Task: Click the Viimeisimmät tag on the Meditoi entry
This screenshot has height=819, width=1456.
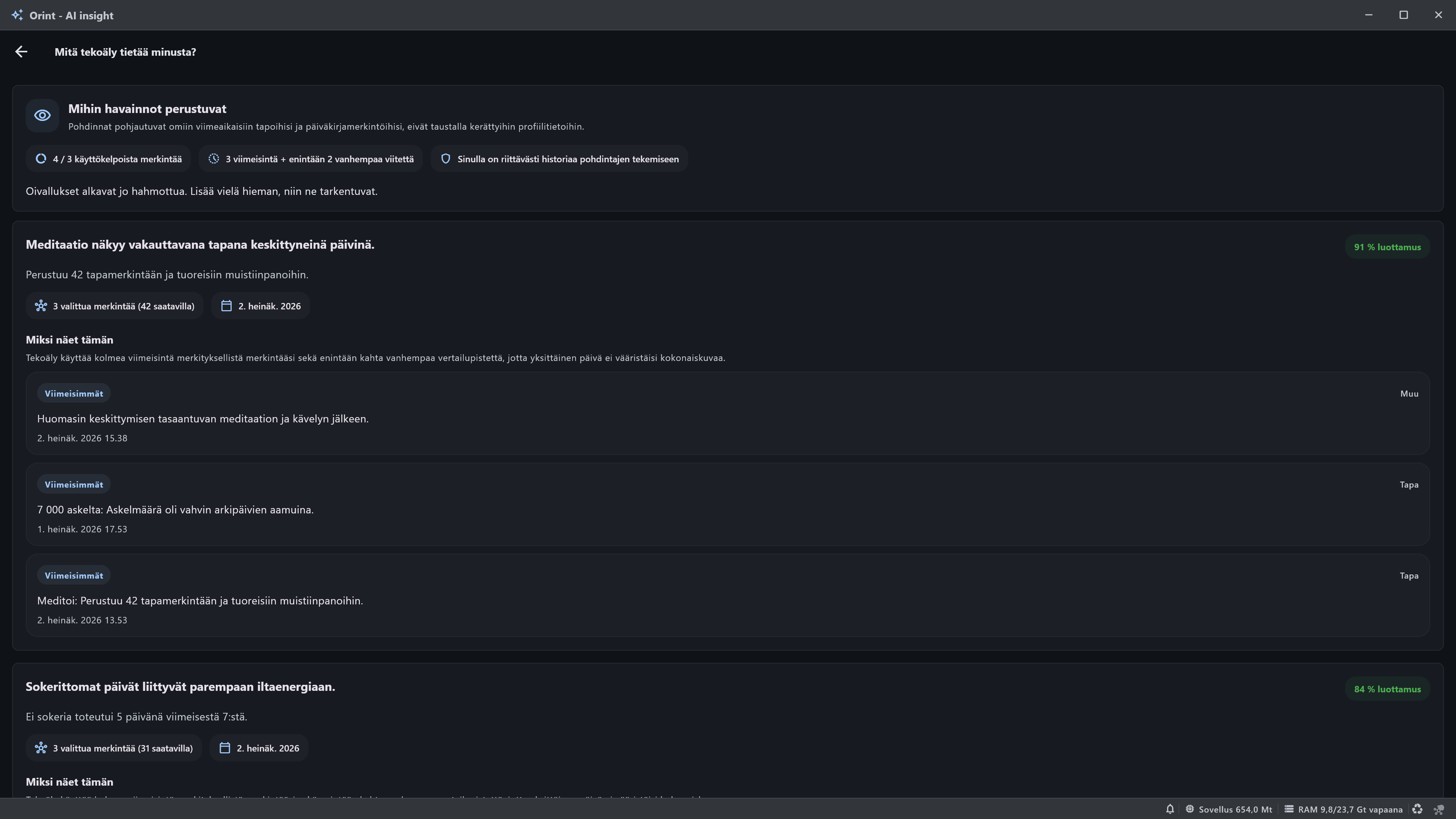Action: tap(74, 576)
